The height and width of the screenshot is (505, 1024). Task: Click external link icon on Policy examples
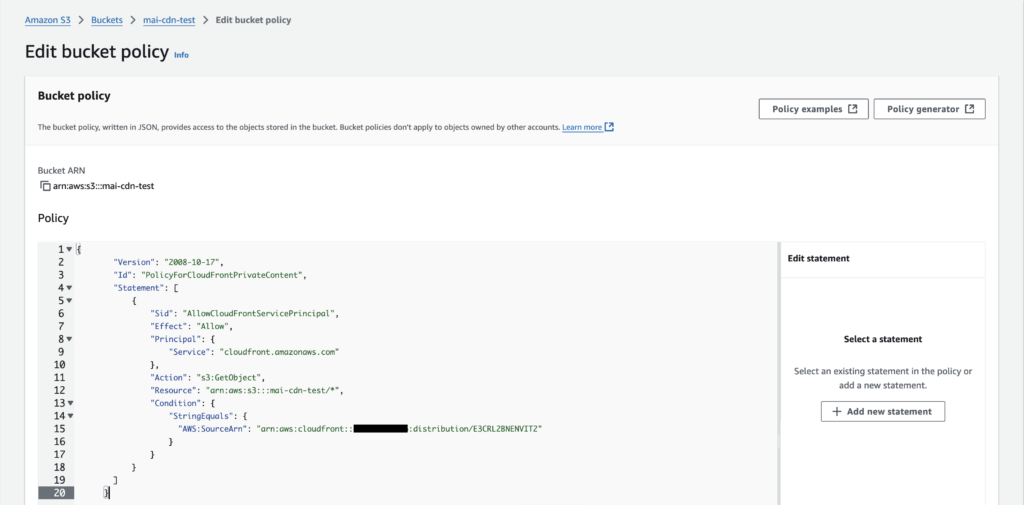click(x=852, y=109)
